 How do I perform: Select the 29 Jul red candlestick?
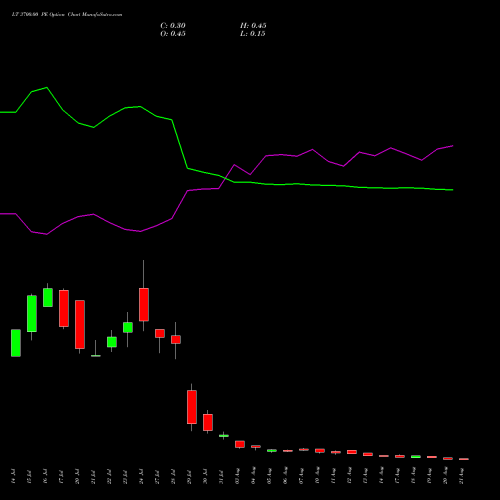(192, 407)
